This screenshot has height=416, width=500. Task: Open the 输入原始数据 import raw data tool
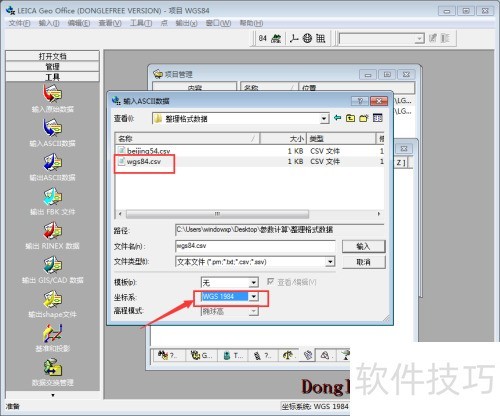coord(52,94)
